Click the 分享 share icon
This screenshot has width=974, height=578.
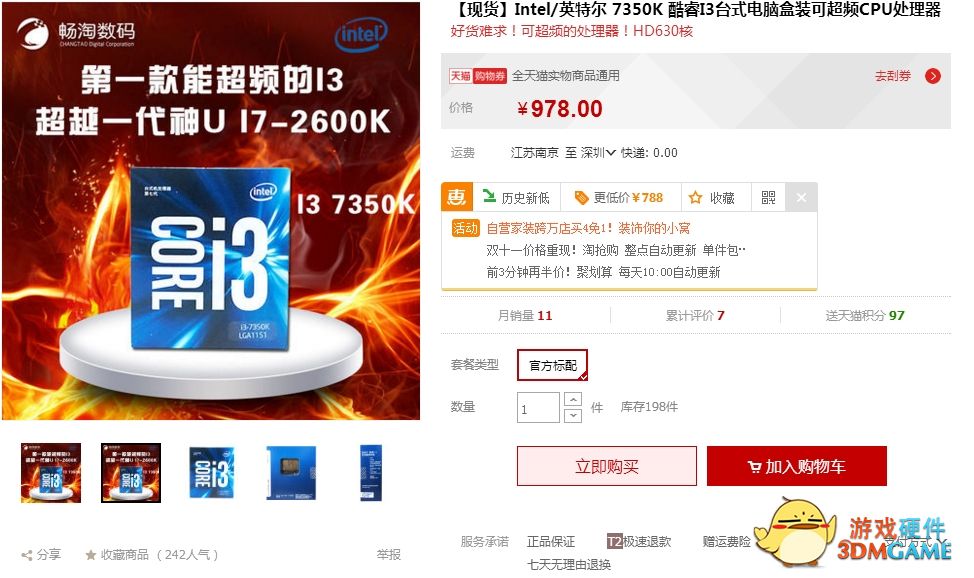tap(27, 555)
